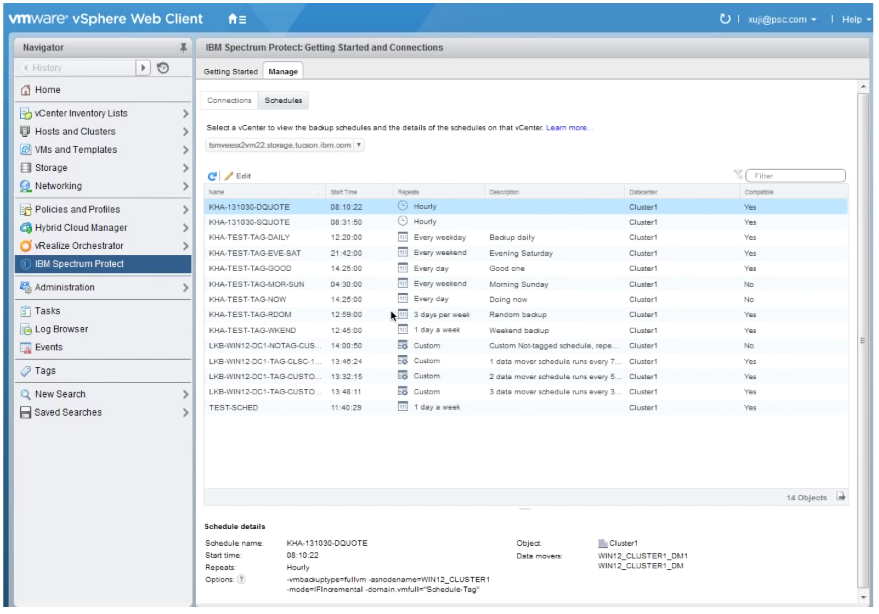
Task: Open the Schedules sub-tab
Action: point(283,100)
